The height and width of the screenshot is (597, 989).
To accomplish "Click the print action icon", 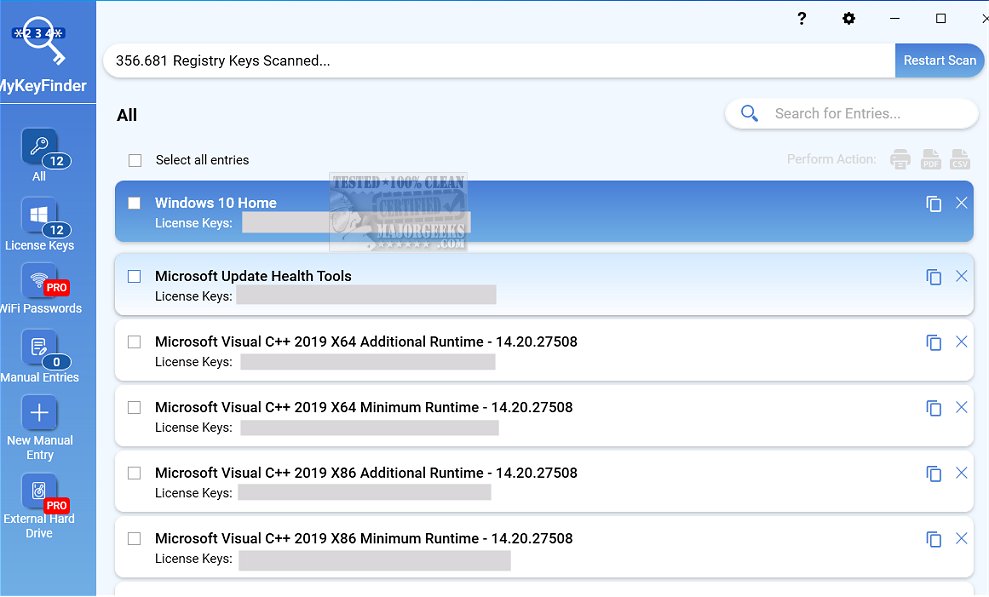I will pos(901,159).
